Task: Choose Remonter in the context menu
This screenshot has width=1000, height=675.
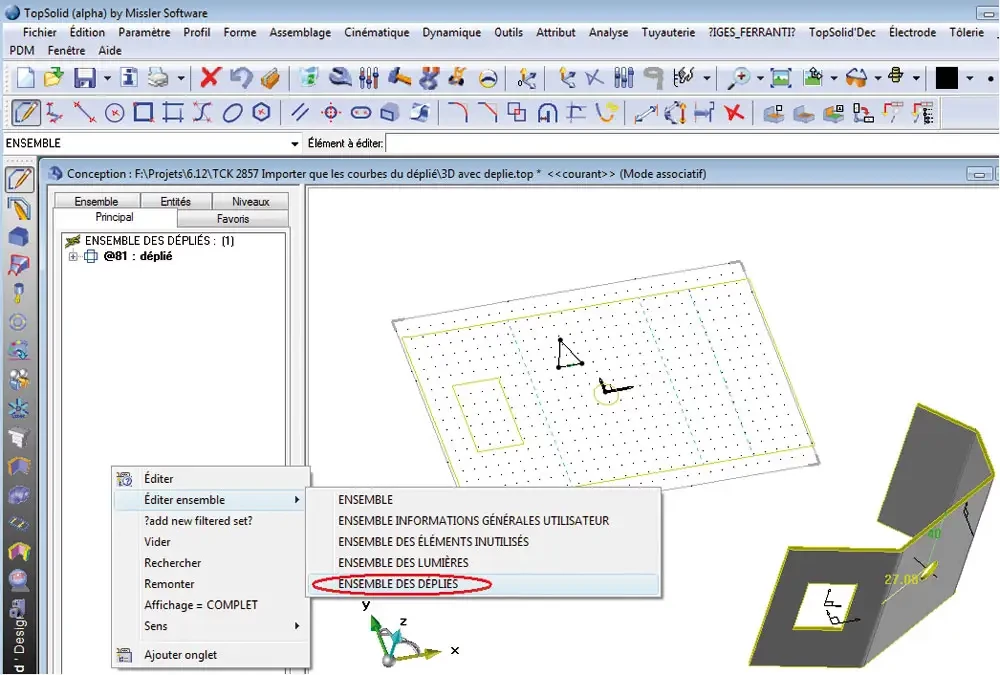Action: click(x=211, y=584)
